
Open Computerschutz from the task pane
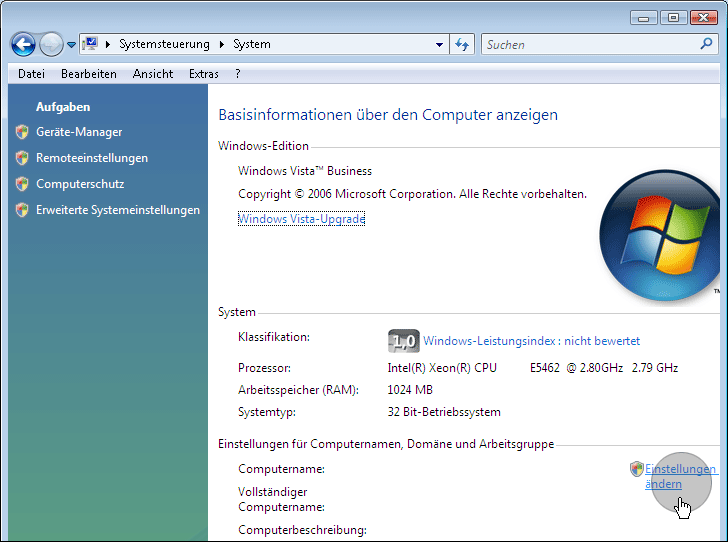point(80,184)
